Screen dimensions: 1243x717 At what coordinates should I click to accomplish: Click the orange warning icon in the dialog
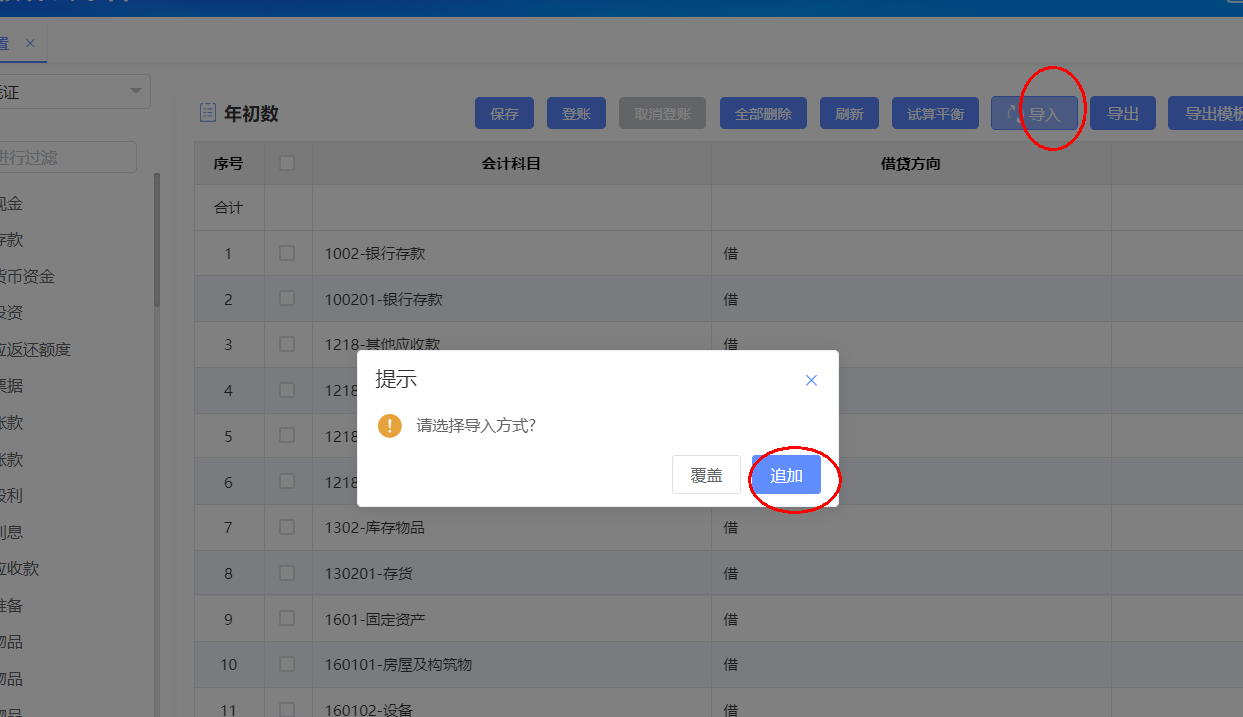tap(389, 426)
